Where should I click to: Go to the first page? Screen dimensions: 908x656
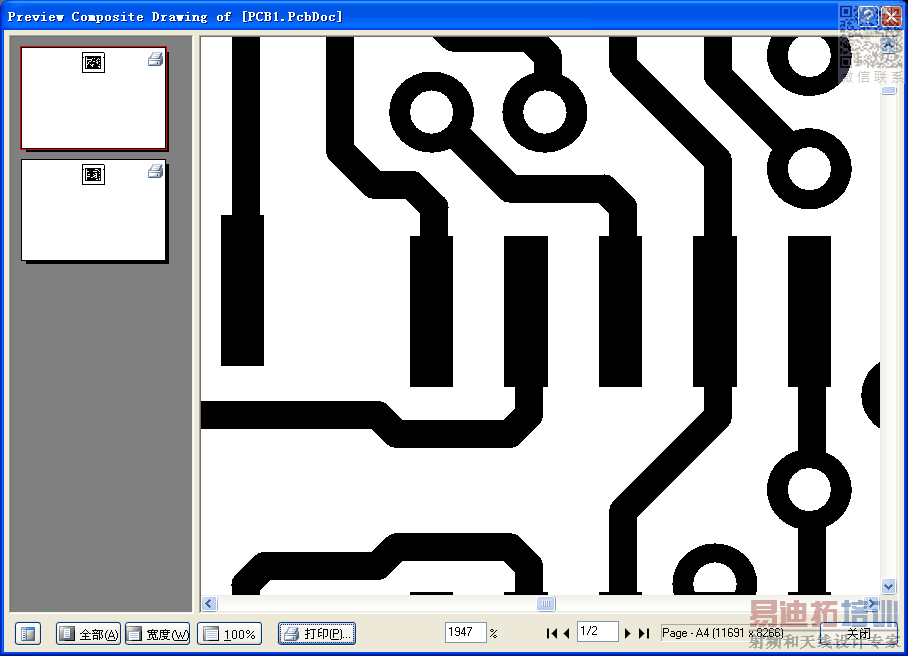pyautogui.click(x=551, y=633)
